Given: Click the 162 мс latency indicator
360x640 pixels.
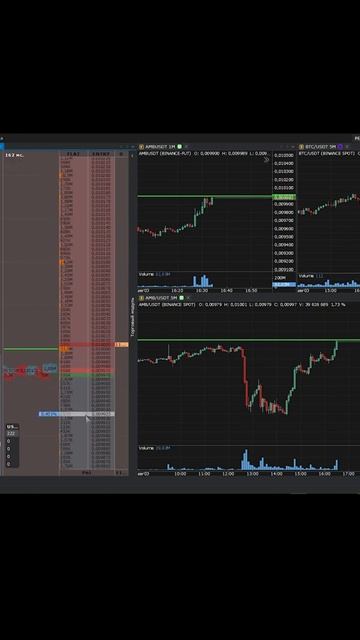Looking at the screenshot, I should coord(14,155).
